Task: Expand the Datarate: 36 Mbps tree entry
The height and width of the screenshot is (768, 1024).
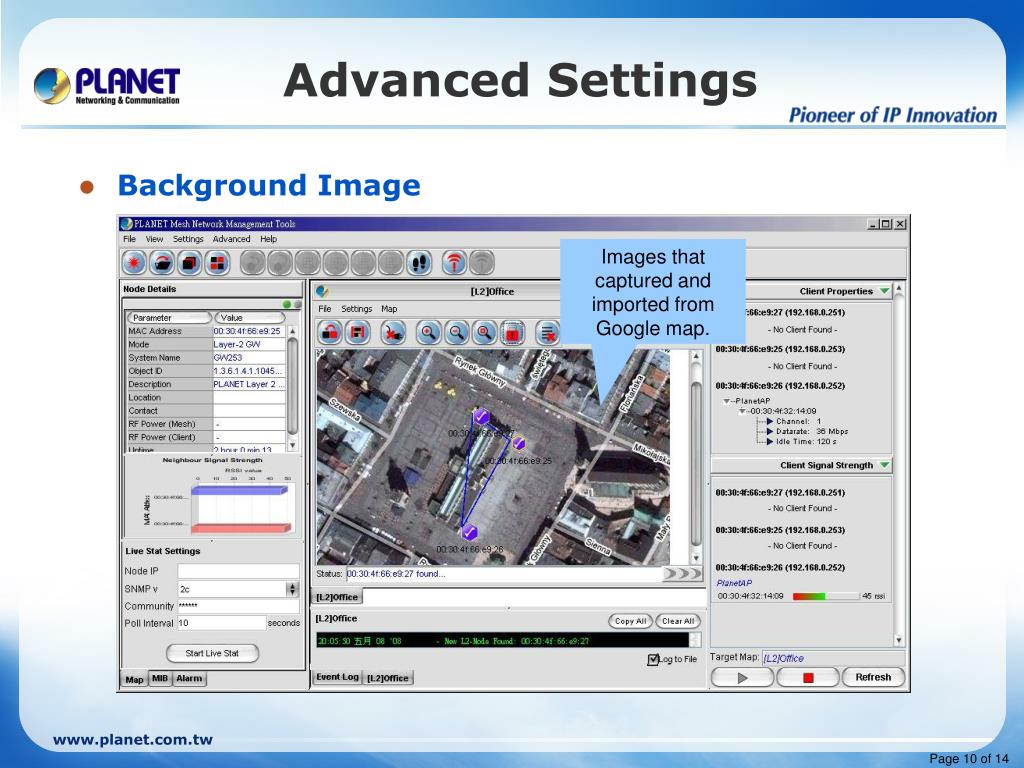Action: coord(770,431)
